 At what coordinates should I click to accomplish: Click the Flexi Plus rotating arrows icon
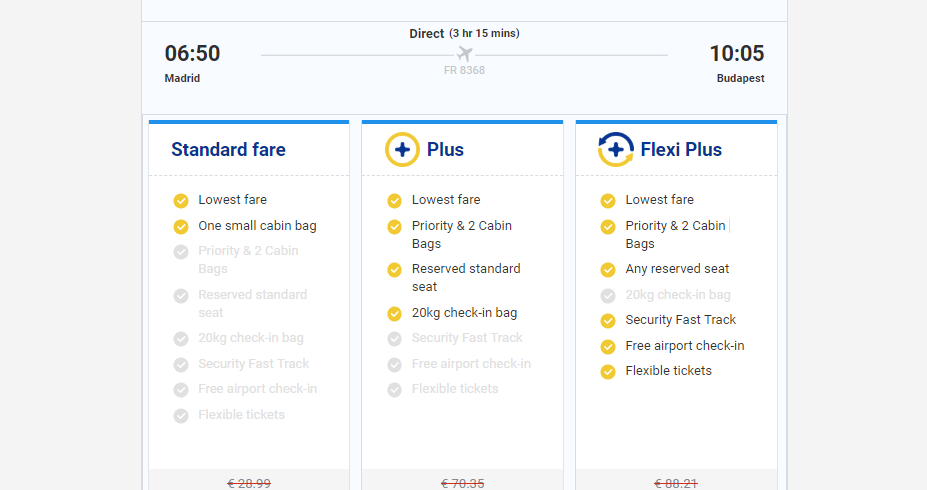tap(615, 150)
